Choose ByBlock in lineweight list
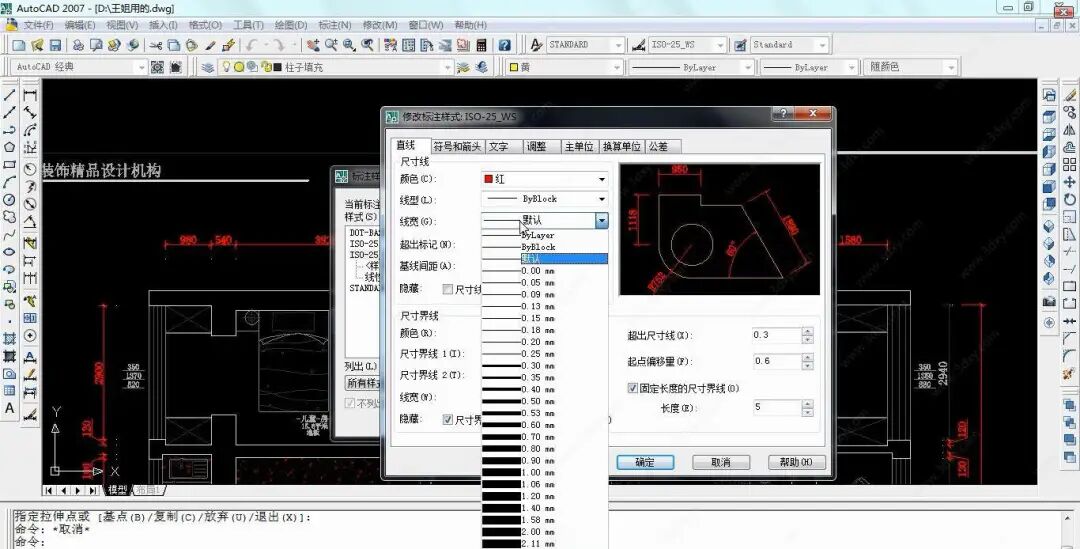This screenshot has width=1080, height=549. click(545, 247)
